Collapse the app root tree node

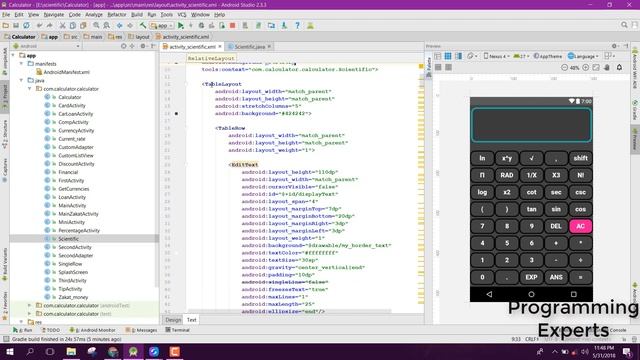[x=13, y=55]
